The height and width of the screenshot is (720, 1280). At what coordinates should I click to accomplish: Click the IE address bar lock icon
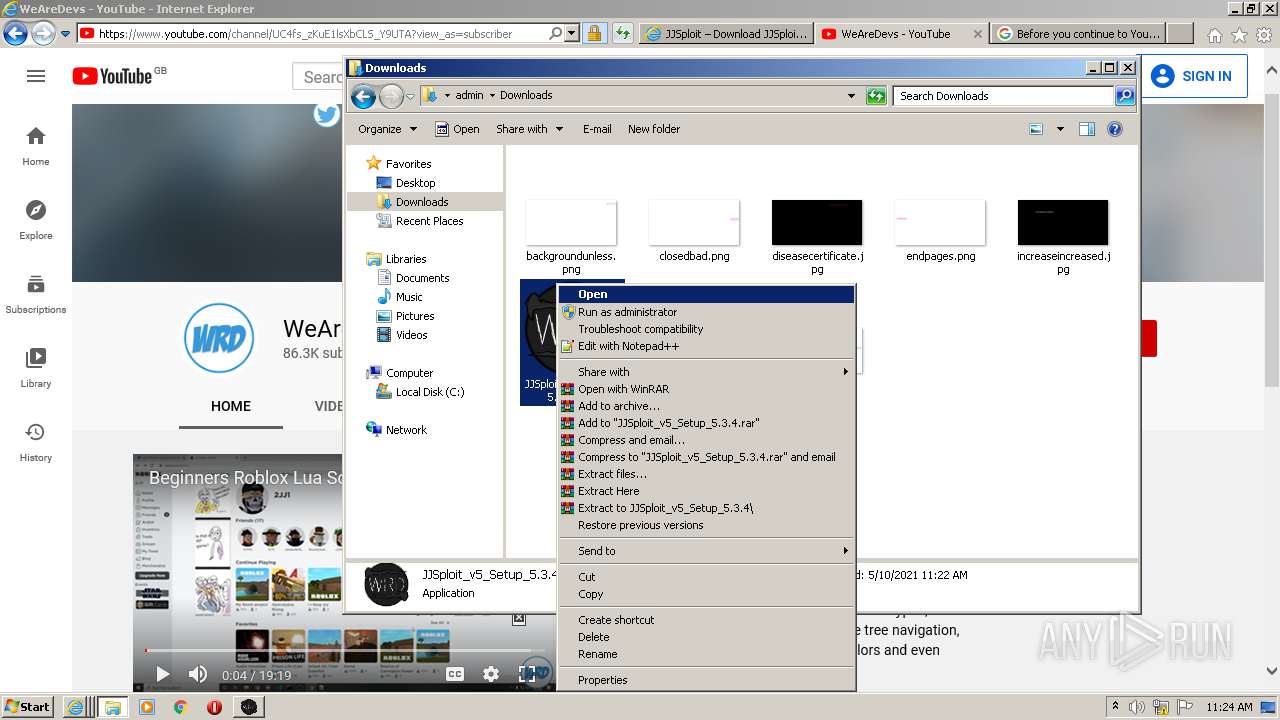(594, 34)
